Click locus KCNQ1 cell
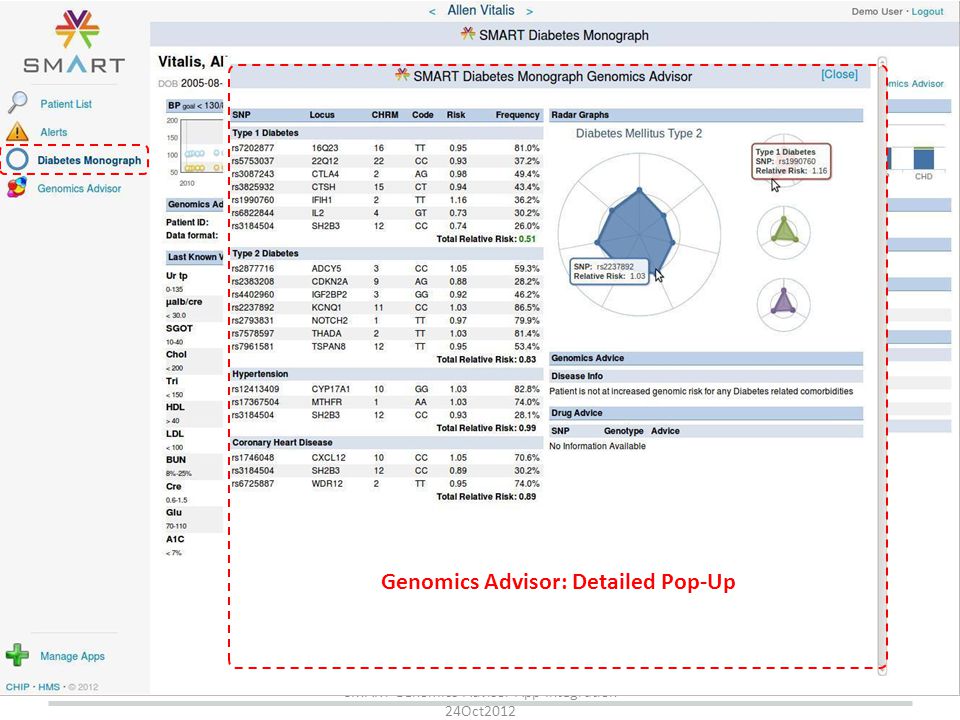Image resolution: width=960 pixels, height=720 pixels. [x=326, y=308]
